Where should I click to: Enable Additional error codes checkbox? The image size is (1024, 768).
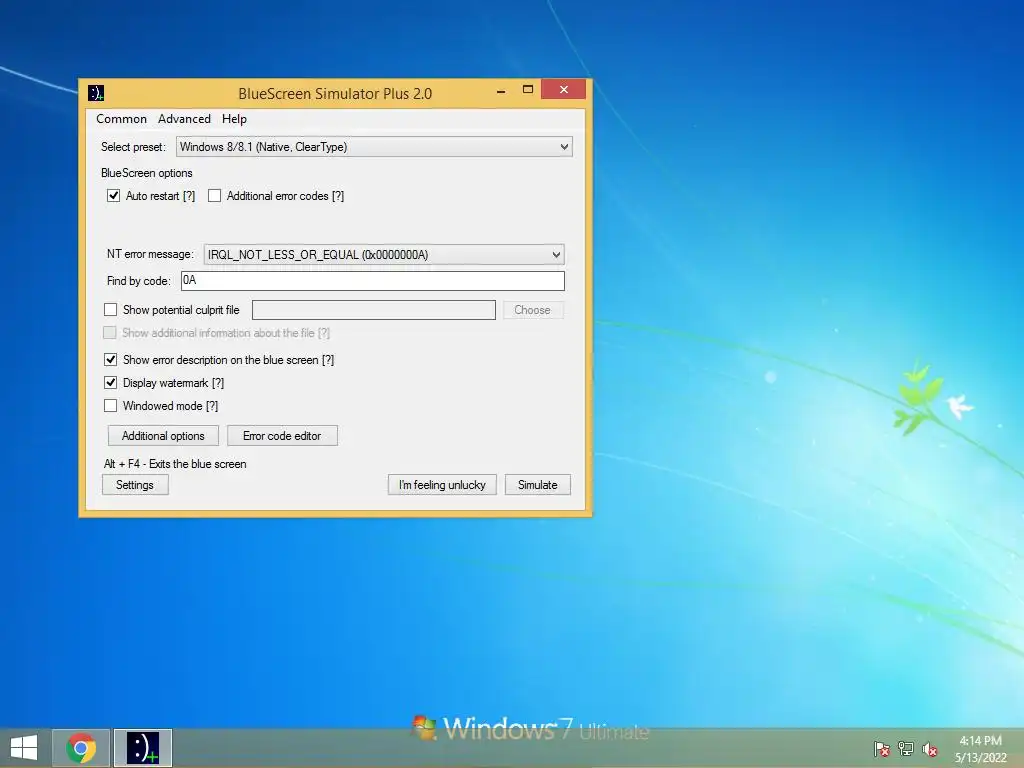pos(214,196)
